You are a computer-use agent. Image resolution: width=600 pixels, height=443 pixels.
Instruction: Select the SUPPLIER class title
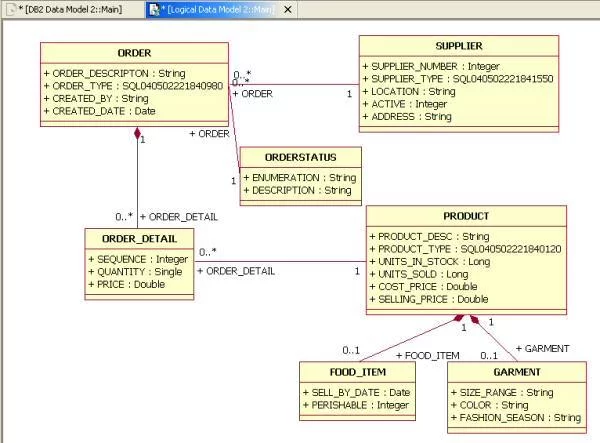coord(459,46)
